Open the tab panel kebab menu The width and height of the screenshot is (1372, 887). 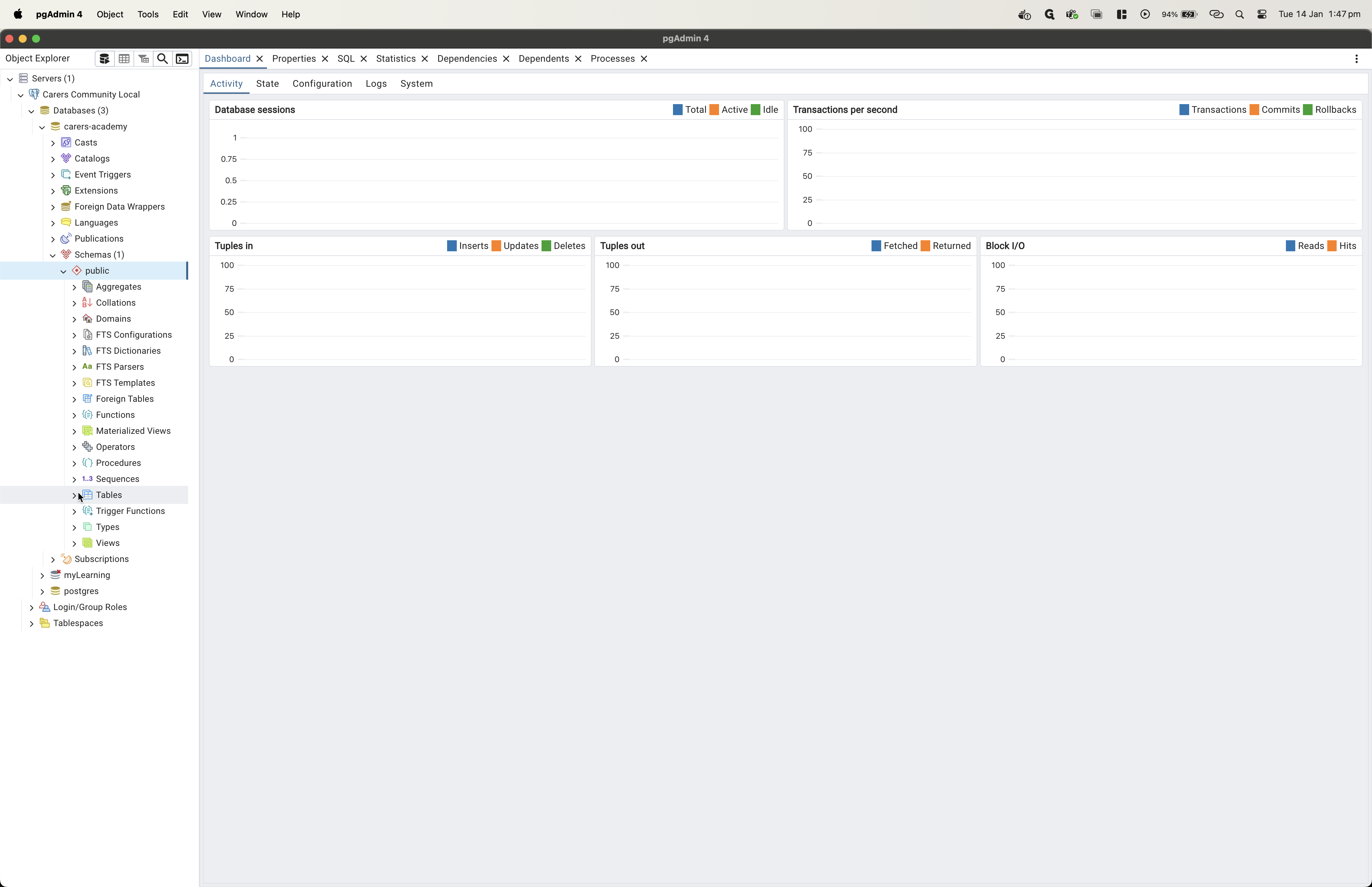pos(1356,59)
